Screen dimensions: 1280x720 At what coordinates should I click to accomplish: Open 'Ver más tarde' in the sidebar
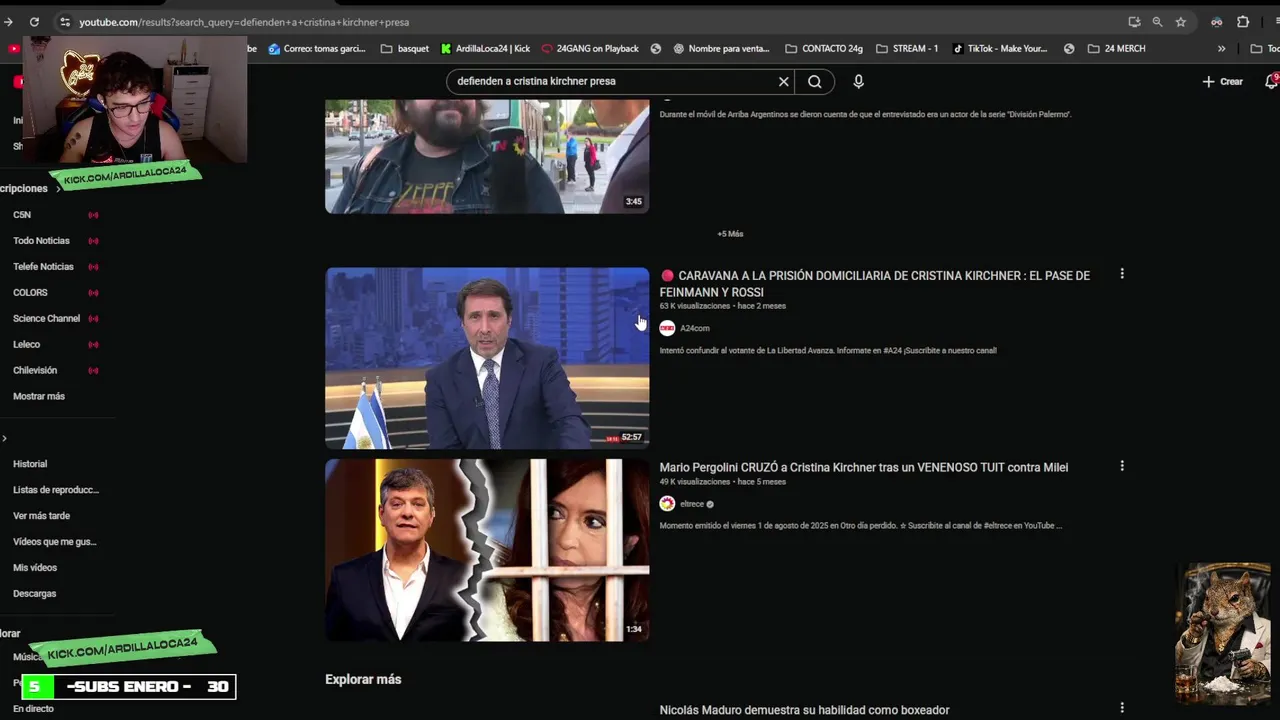pos(41,516)
